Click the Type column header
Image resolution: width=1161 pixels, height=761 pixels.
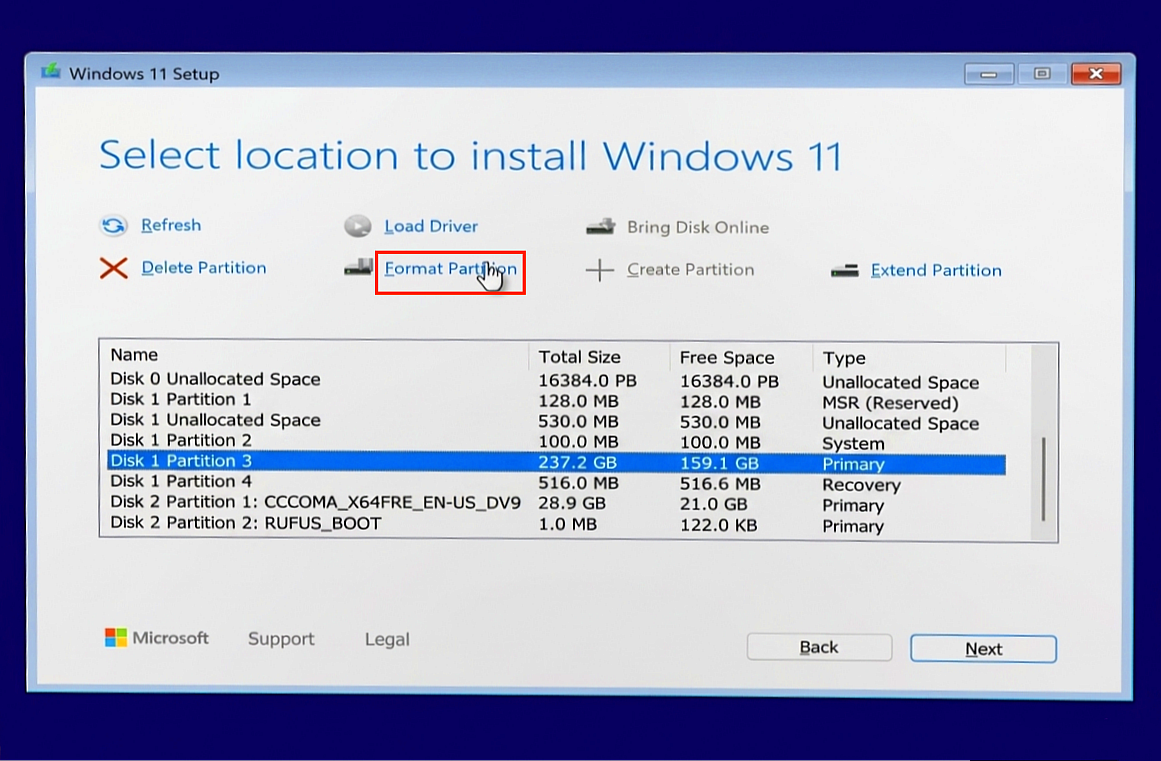point(909,358)
